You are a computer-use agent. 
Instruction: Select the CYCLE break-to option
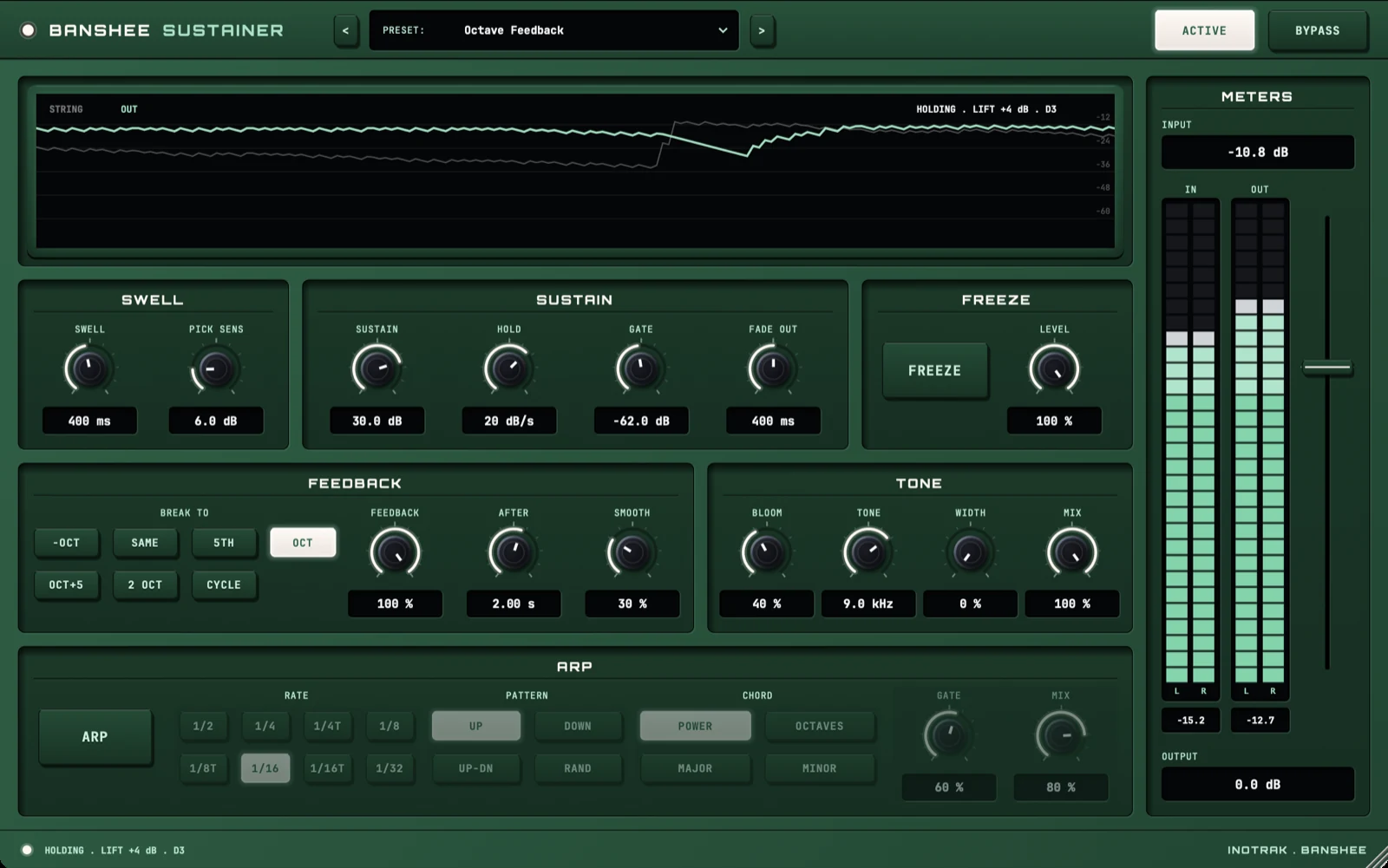point(224,584)
